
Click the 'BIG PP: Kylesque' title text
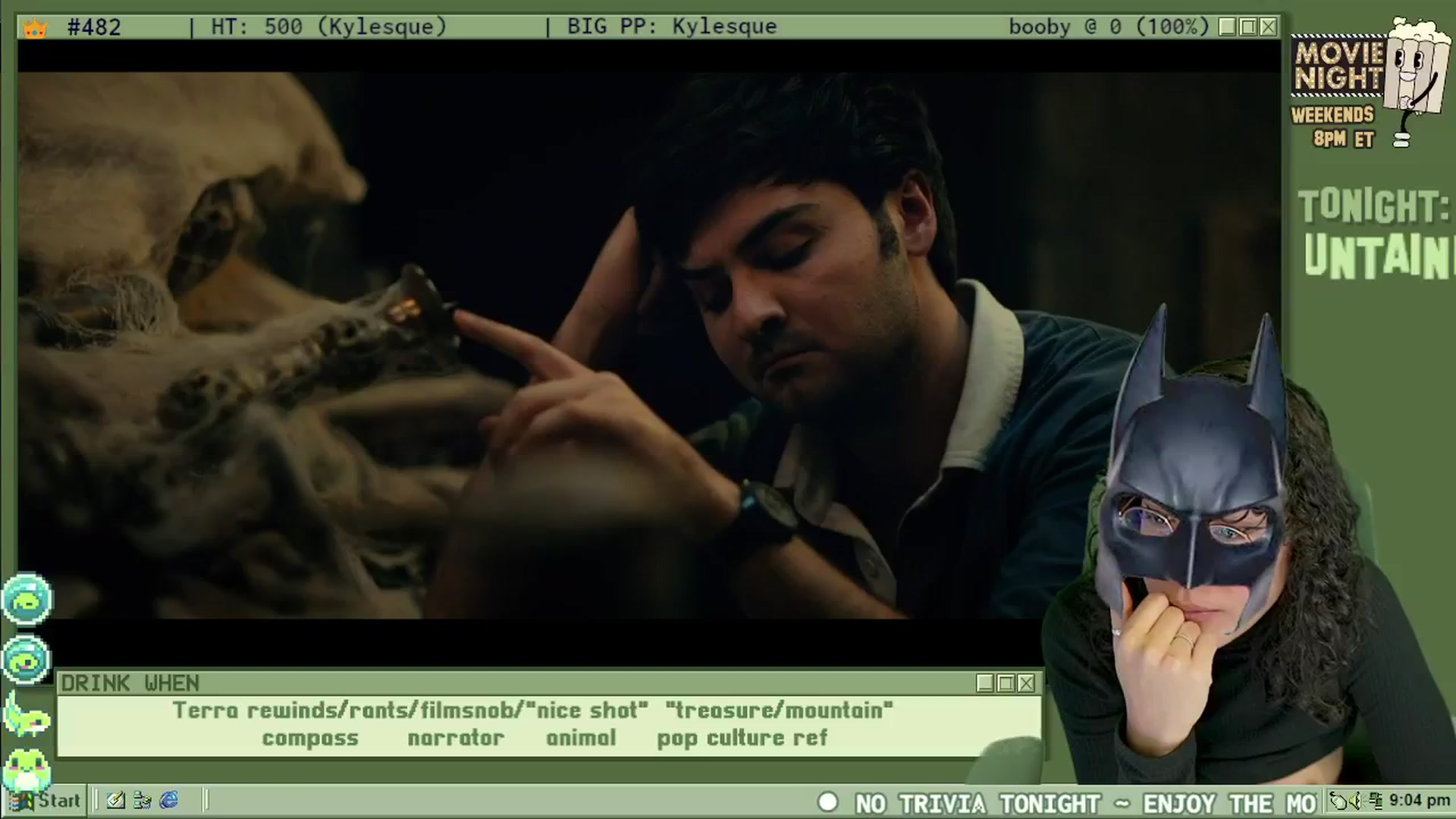672,27
